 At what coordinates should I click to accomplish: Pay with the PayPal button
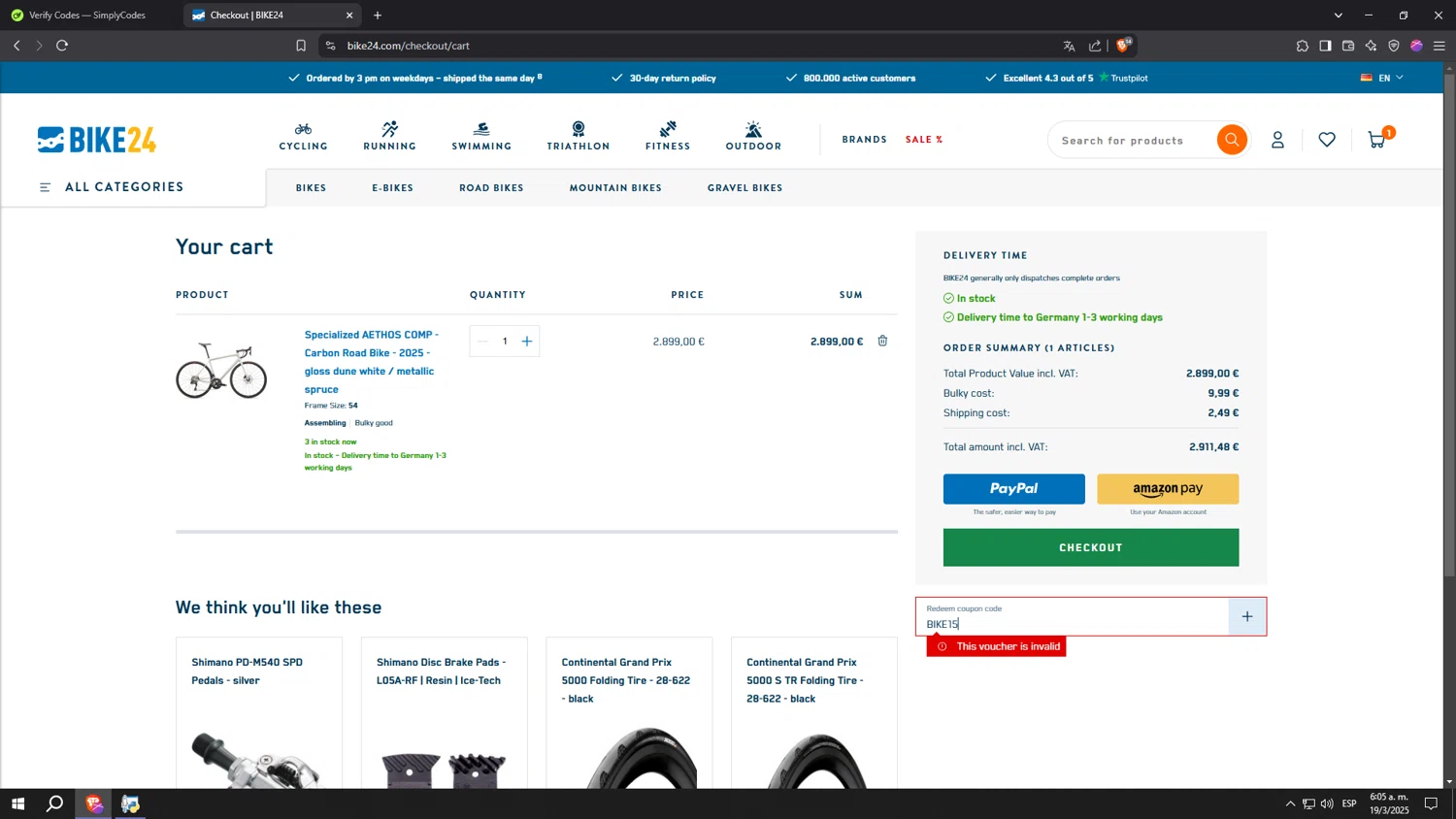coord(1013,489)
